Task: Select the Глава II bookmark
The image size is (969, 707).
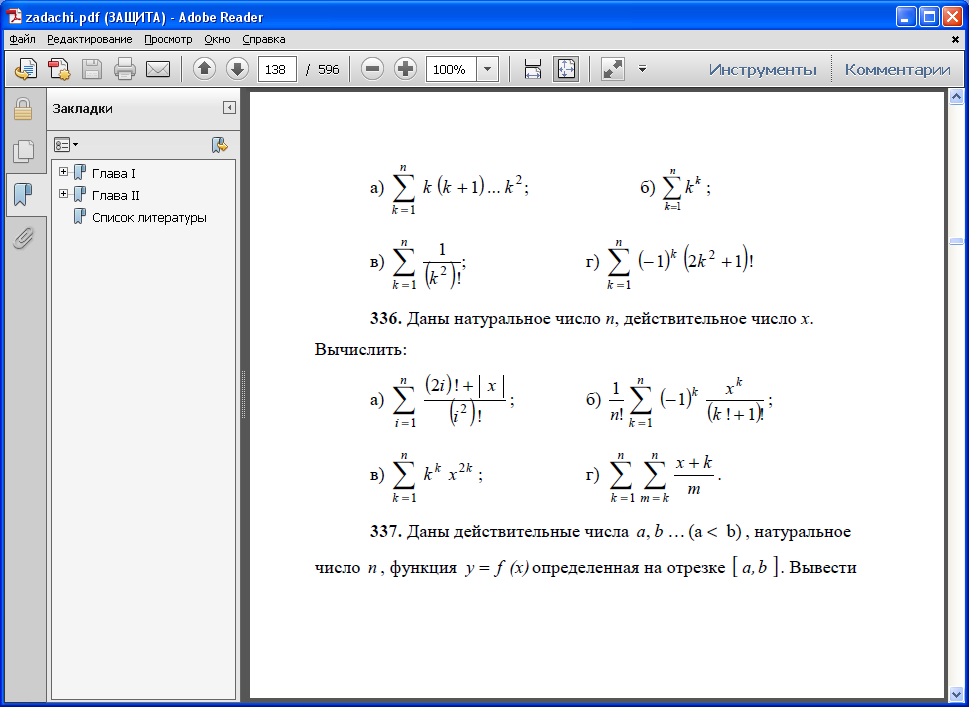Action: pos(116,196)
